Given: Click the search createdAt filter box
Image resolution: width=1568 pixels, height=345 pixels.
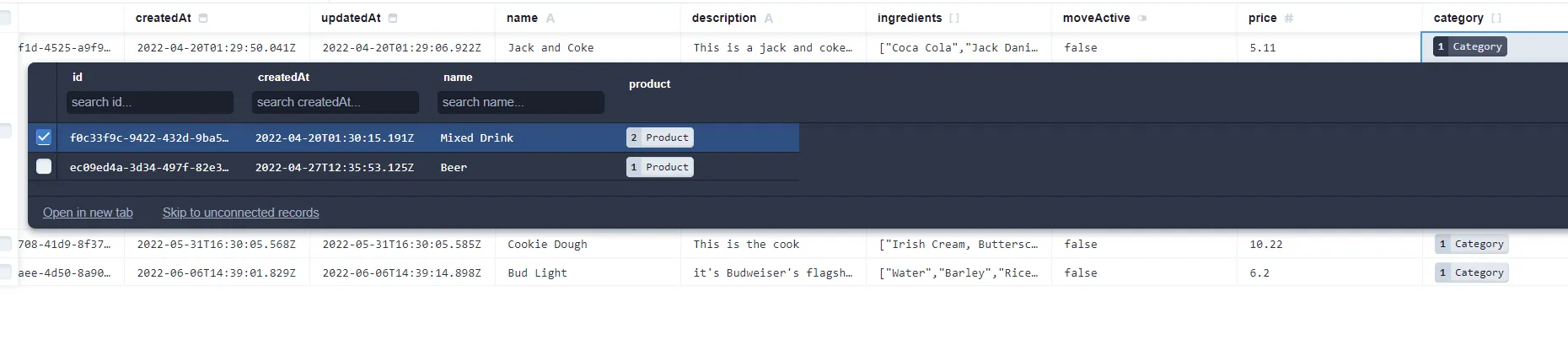Looking at the screenshot, I should coord(335,102).
